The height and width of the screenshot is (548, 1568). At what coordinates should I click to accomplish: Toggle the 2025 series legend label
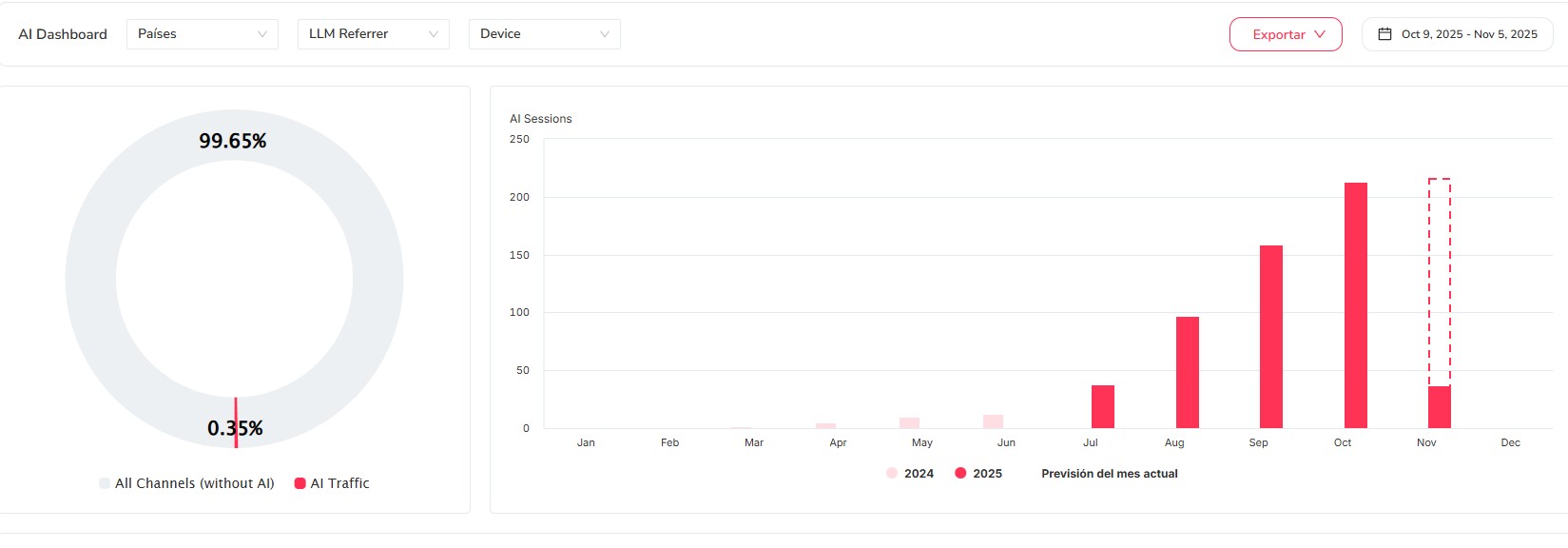[987, 473]
